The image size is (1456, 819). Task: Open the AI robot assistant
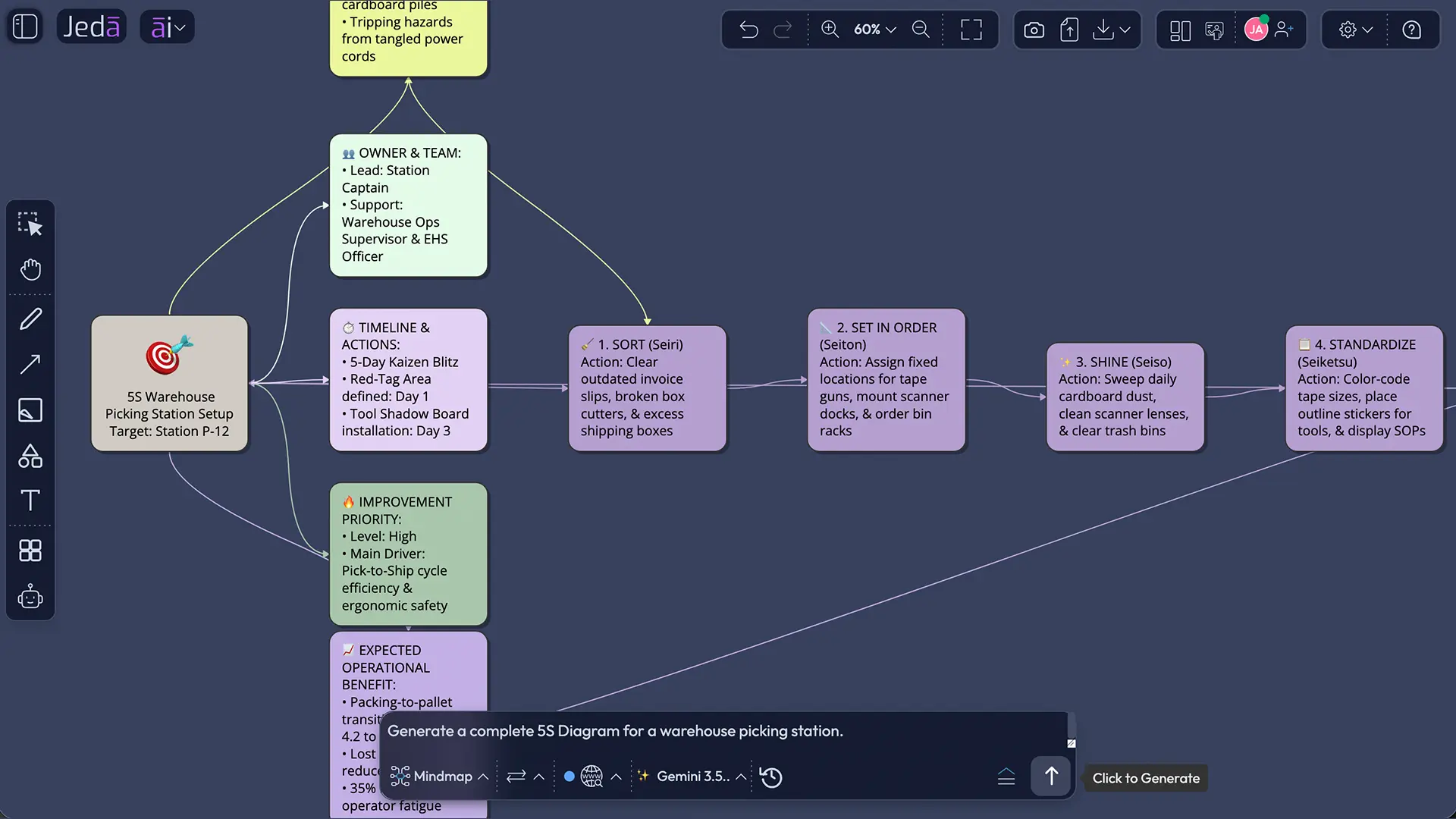coord(30,597)
